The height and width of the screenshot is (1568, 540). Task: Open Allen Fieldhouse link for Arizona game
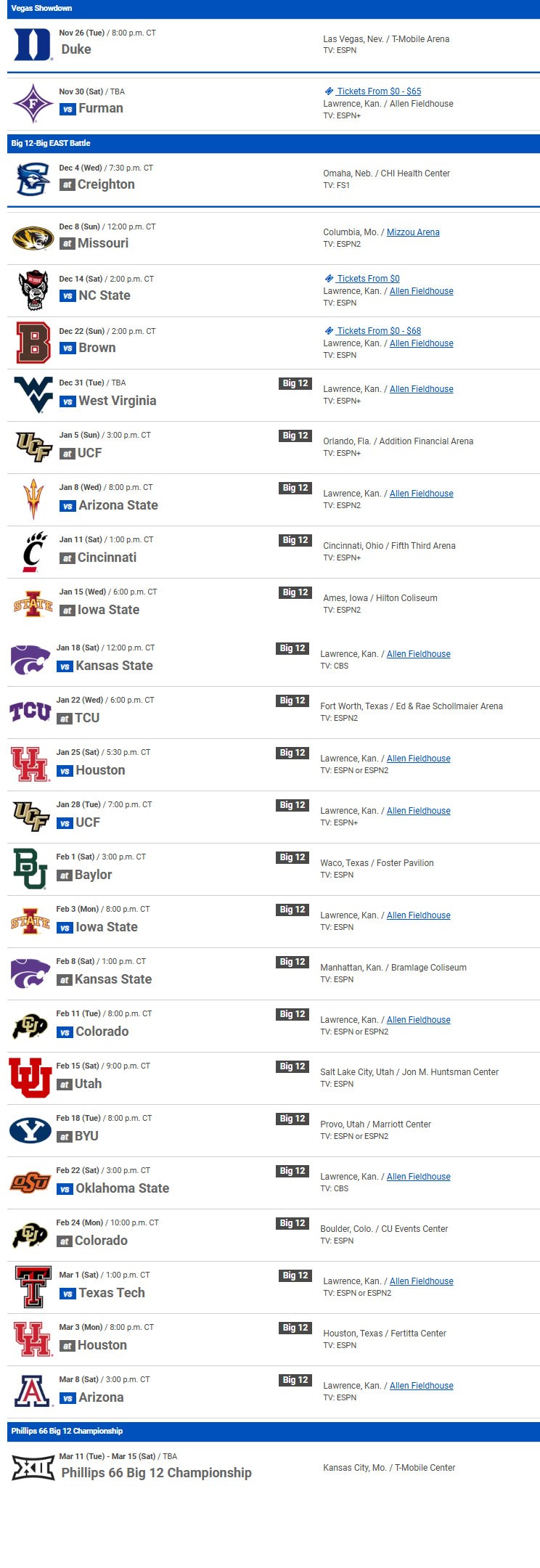pyautogui.click(x=421, y=1386)
